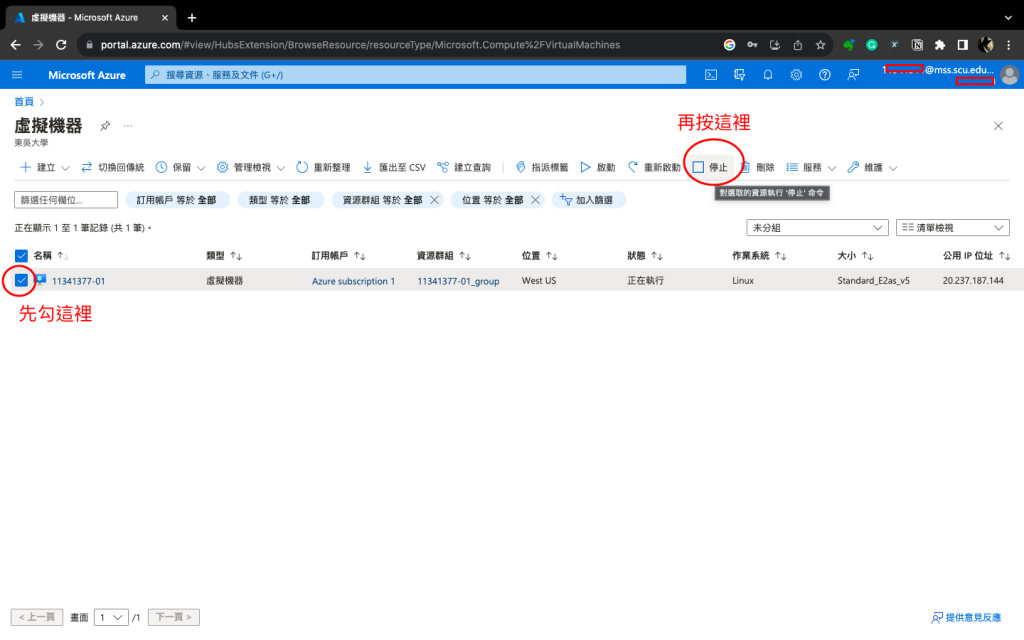Open the more options ellipsis beside 虛擬機器
Viewport: 1024px width, 640px height.
click(x=128, y=125)
